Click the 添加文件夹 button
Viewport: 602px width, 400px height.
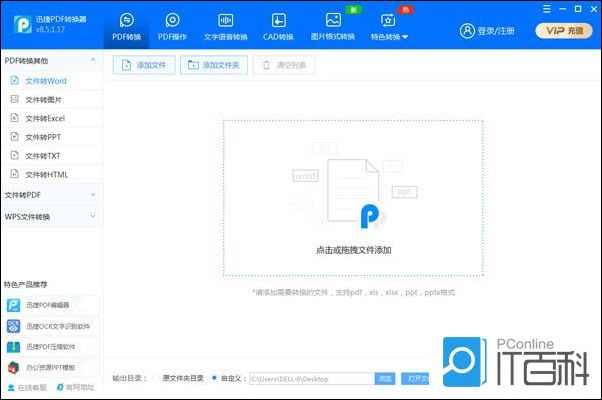(x=213, y=65)
